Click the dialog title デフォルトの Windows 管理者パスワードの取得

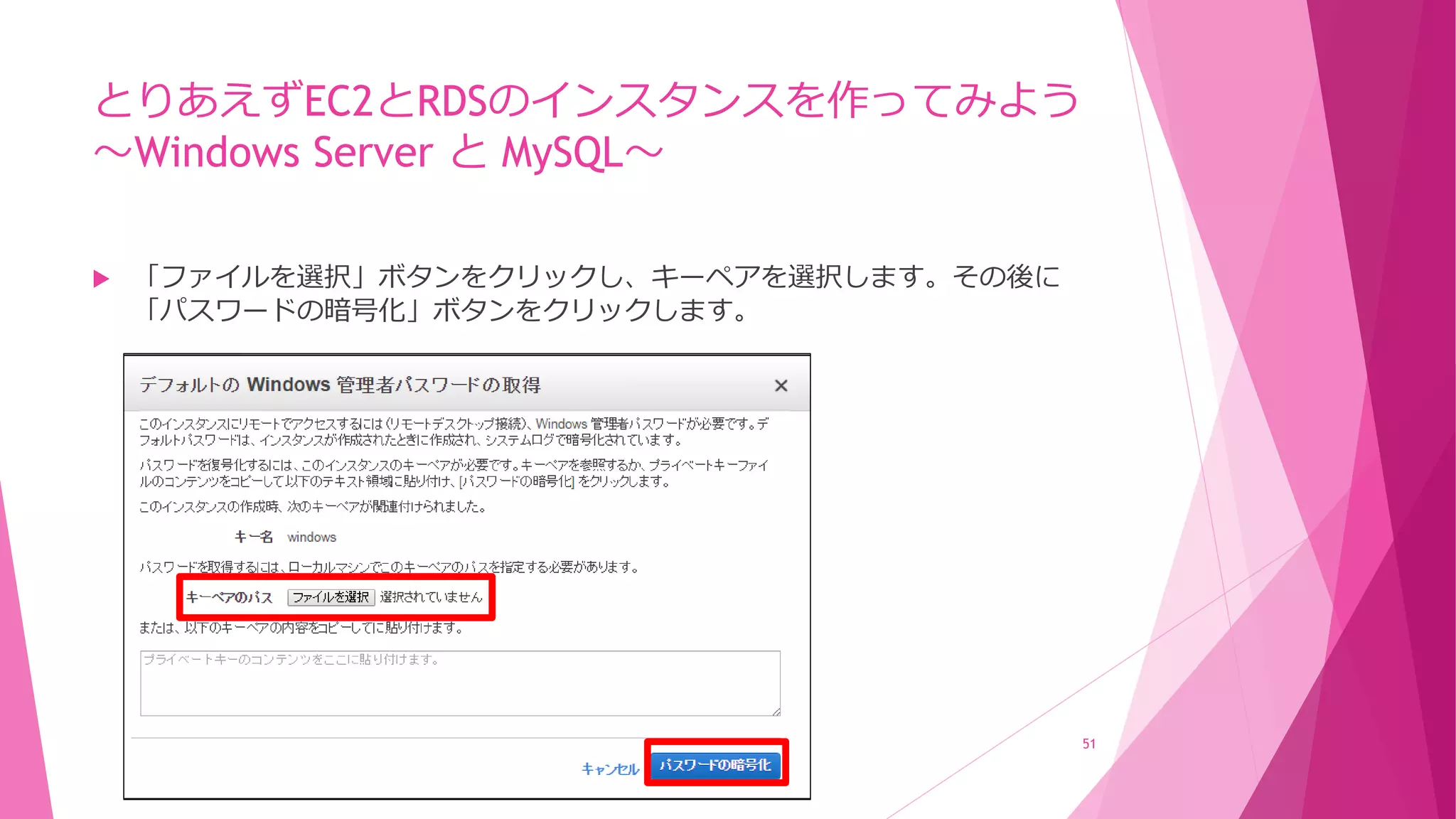click(x=340, y=385)
